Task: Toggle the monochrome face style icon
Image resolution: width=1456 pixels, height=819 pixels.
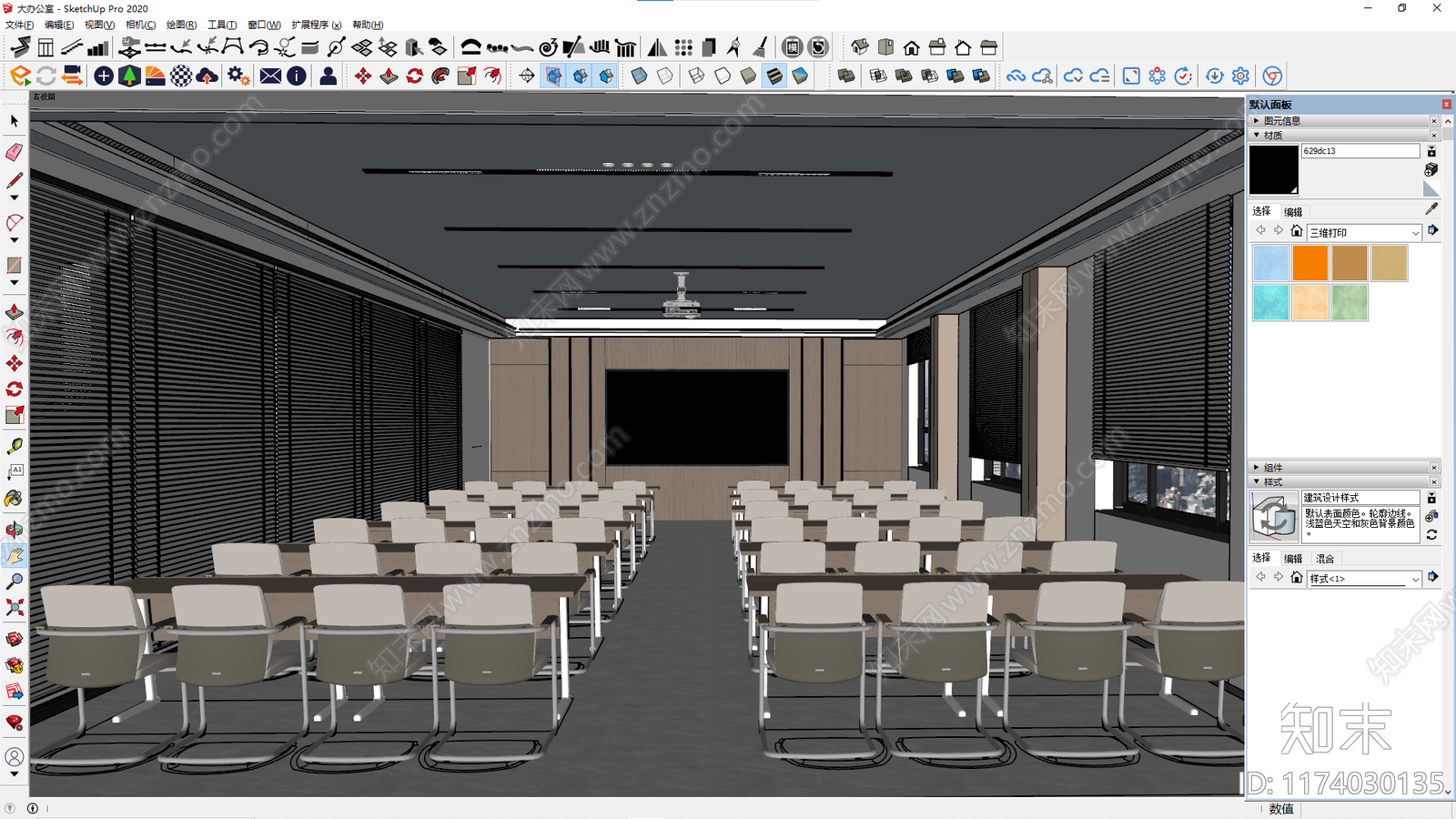Action: click(800, 76)
